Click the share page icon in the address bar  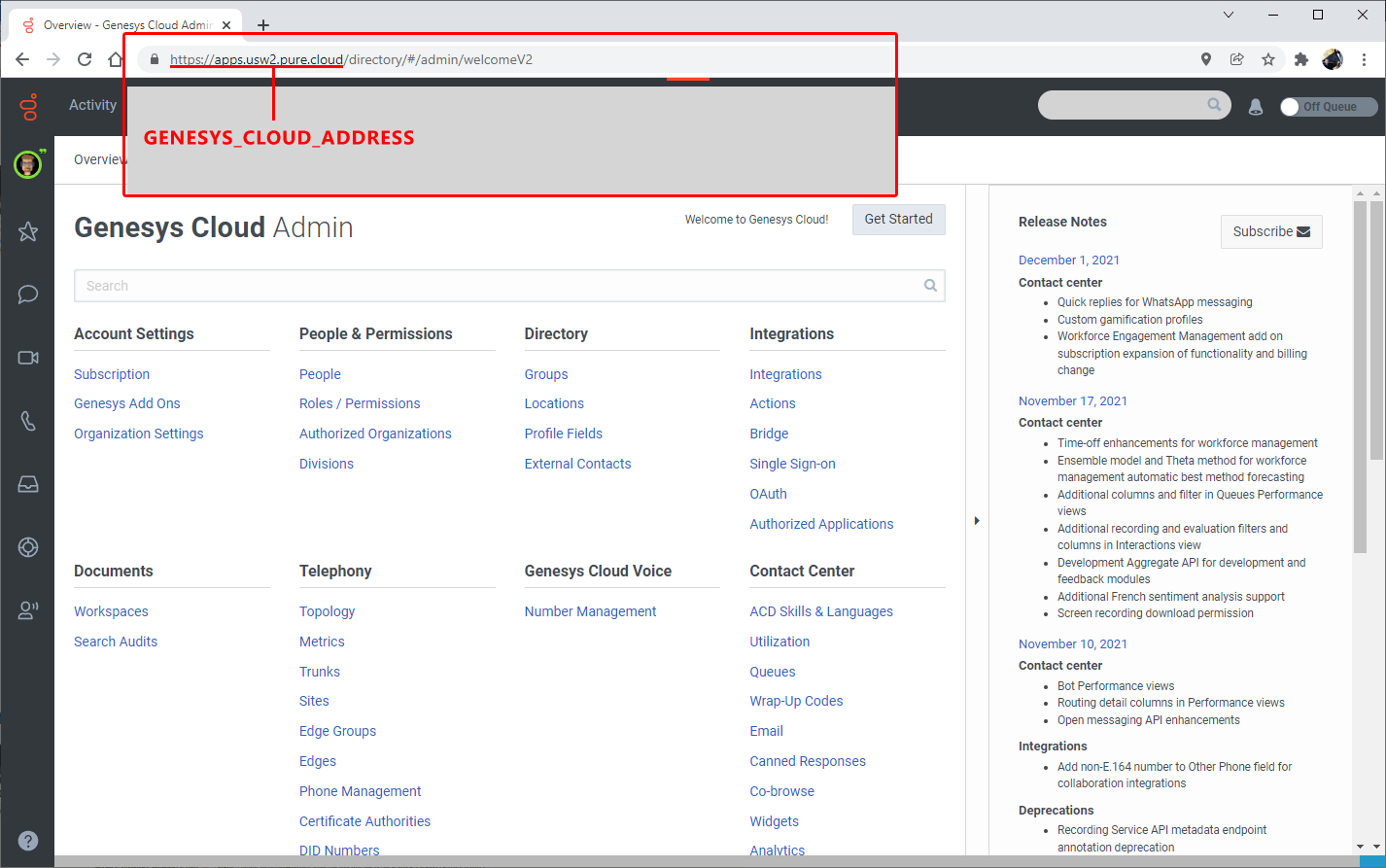(1237, 59)
